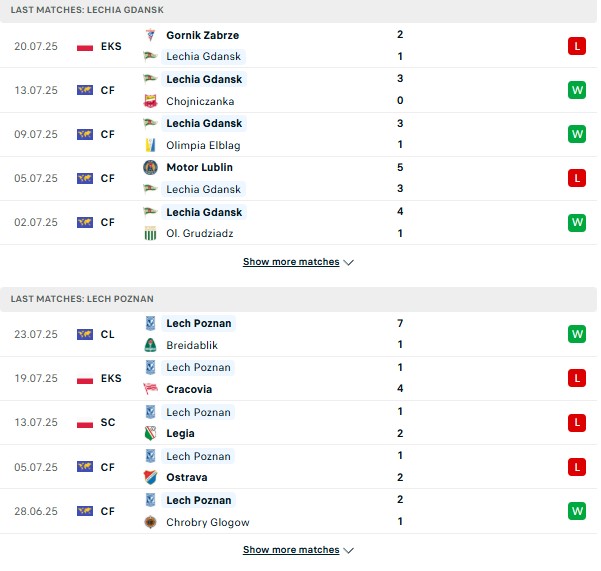
Task: Select the Last Matches: Lech Poznan header
Action: pyautogui.click(x=298, y=299)
